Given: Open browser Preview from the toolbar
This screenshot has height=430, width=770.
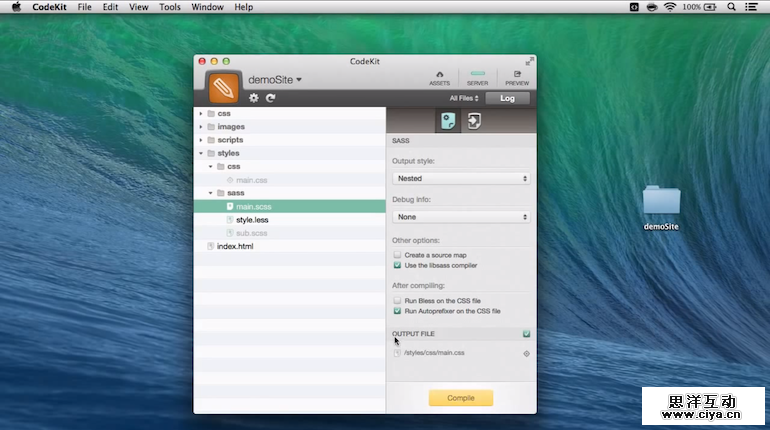Looking at the screenshot, I should tap(517, 77).
